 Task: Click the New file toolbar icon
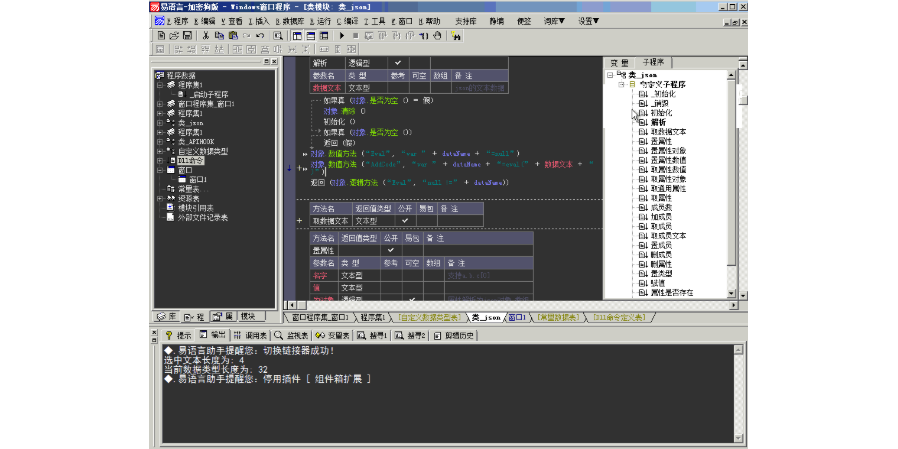(x=160, y=35)
